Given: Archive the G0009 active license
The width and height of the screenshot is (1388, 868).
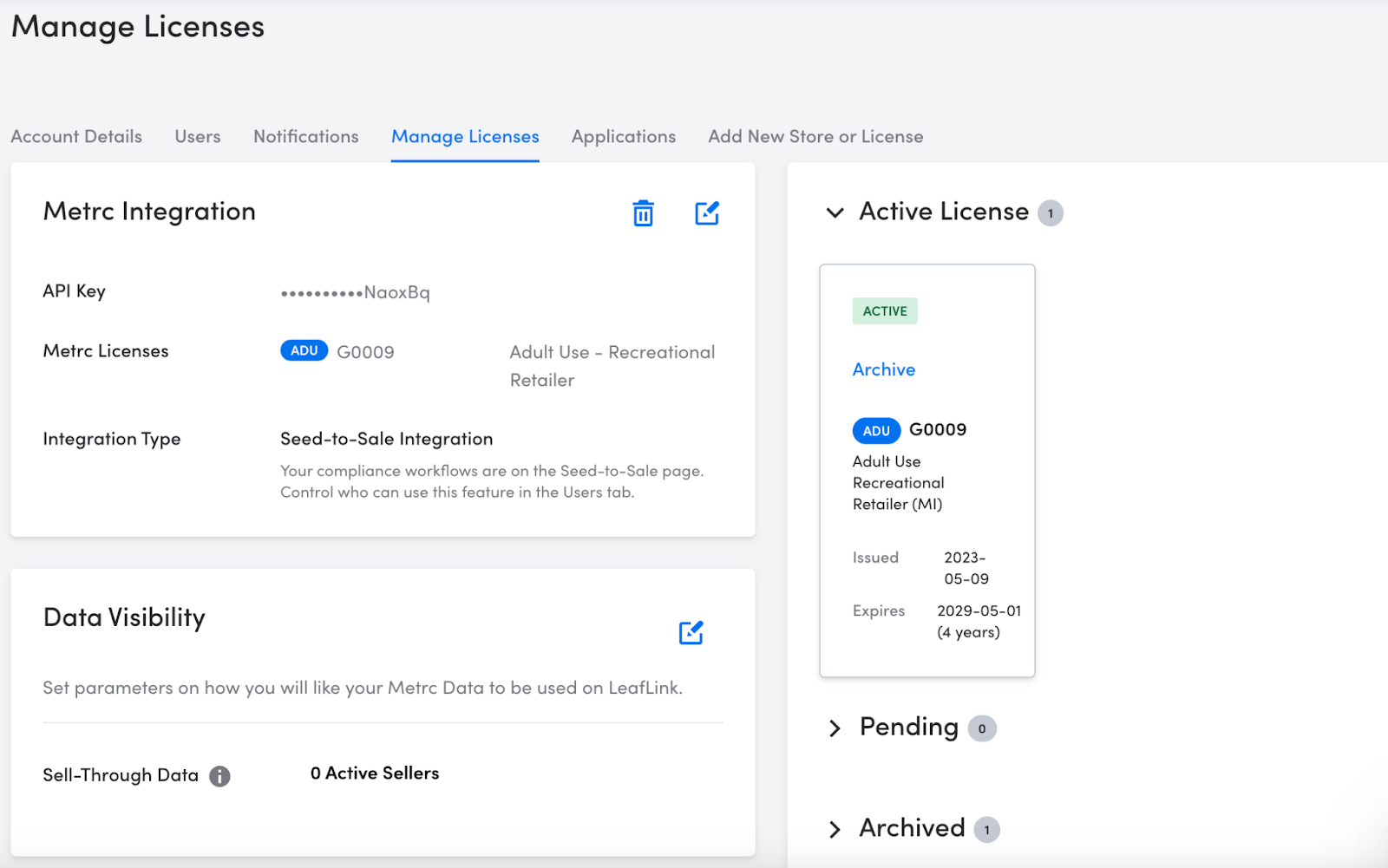Looking at the screenshot, I should click(884, 369).
